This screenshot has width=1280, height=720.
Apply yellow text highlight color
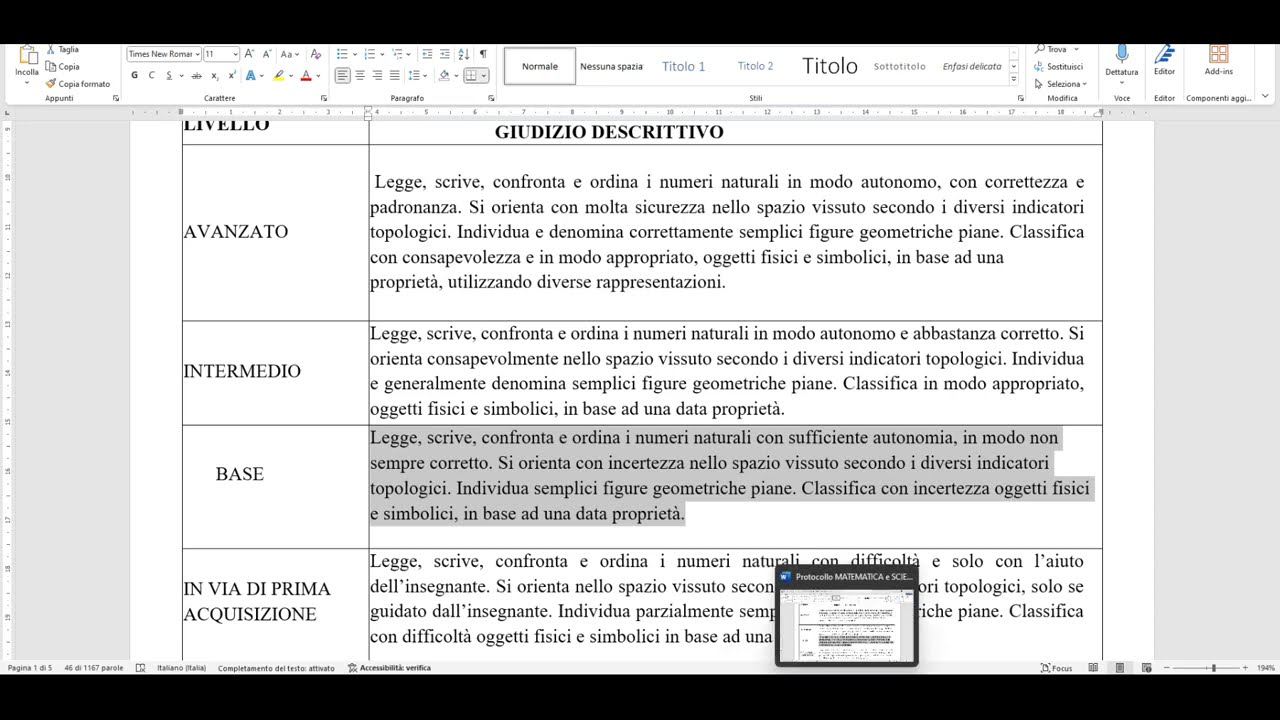click(279, 75)
